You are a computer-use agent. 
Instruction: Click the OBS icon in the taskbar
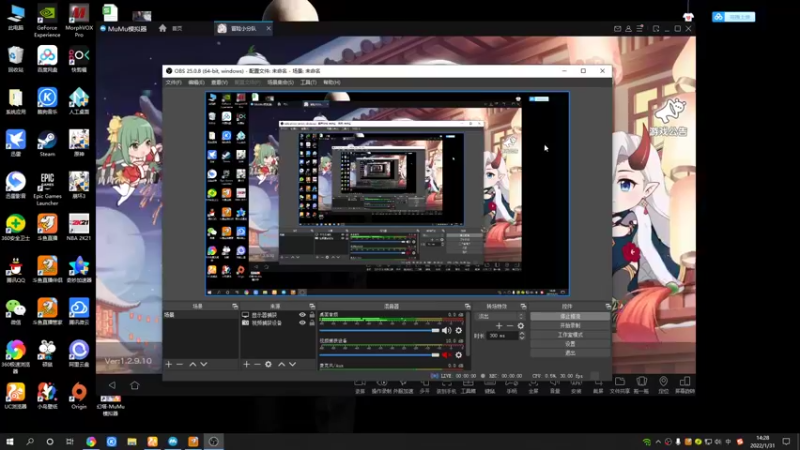[213, 441]
